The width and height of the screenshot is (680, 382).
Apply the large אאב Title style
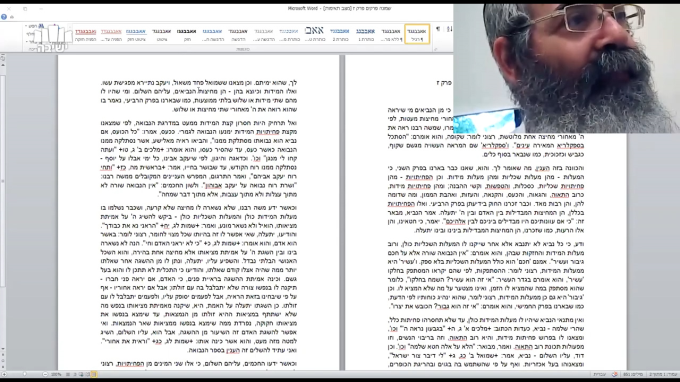[x=314, y=34]
